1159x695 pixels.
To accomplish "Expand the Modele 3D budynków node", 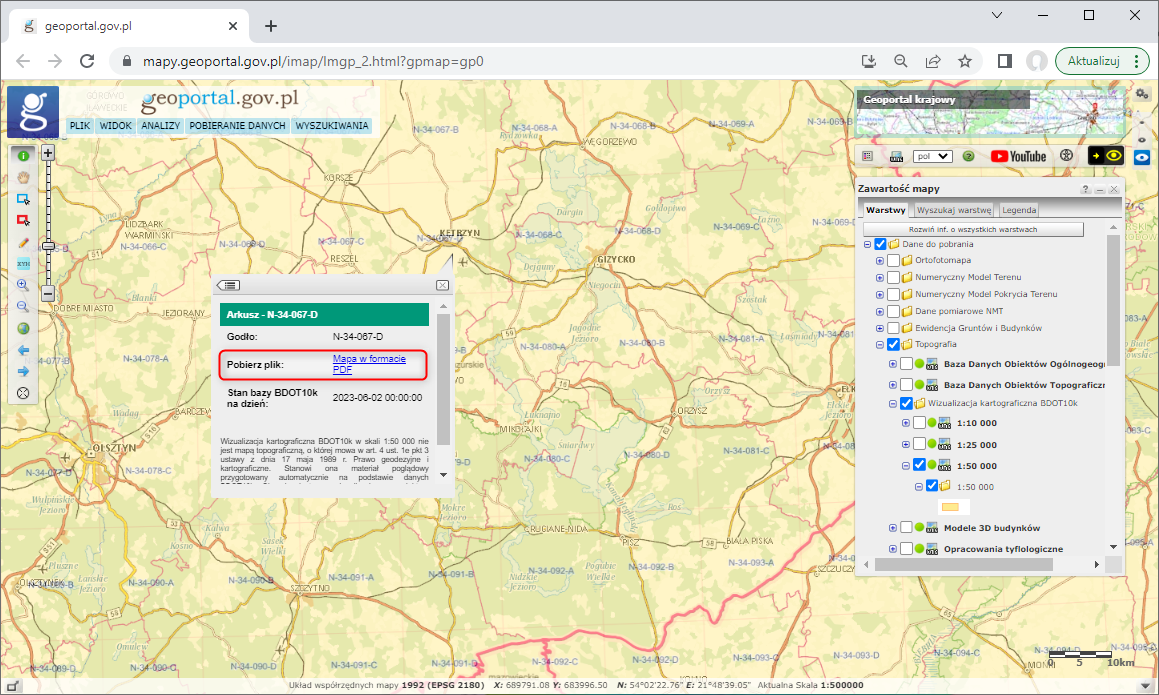I will click(x=895, y=527).
